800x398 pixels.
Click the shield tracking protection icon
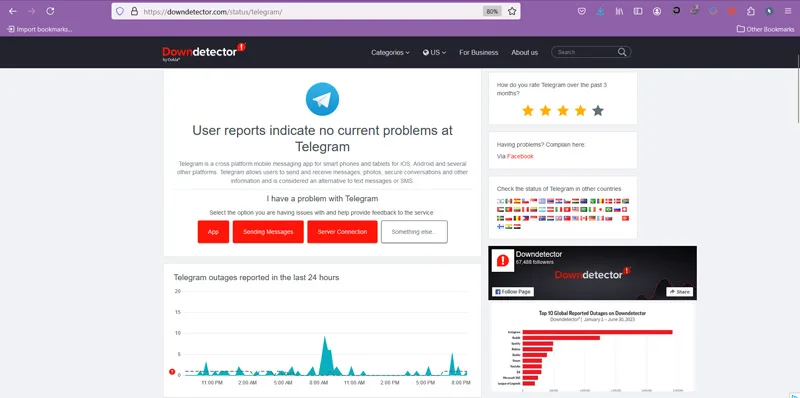[120, 11]
